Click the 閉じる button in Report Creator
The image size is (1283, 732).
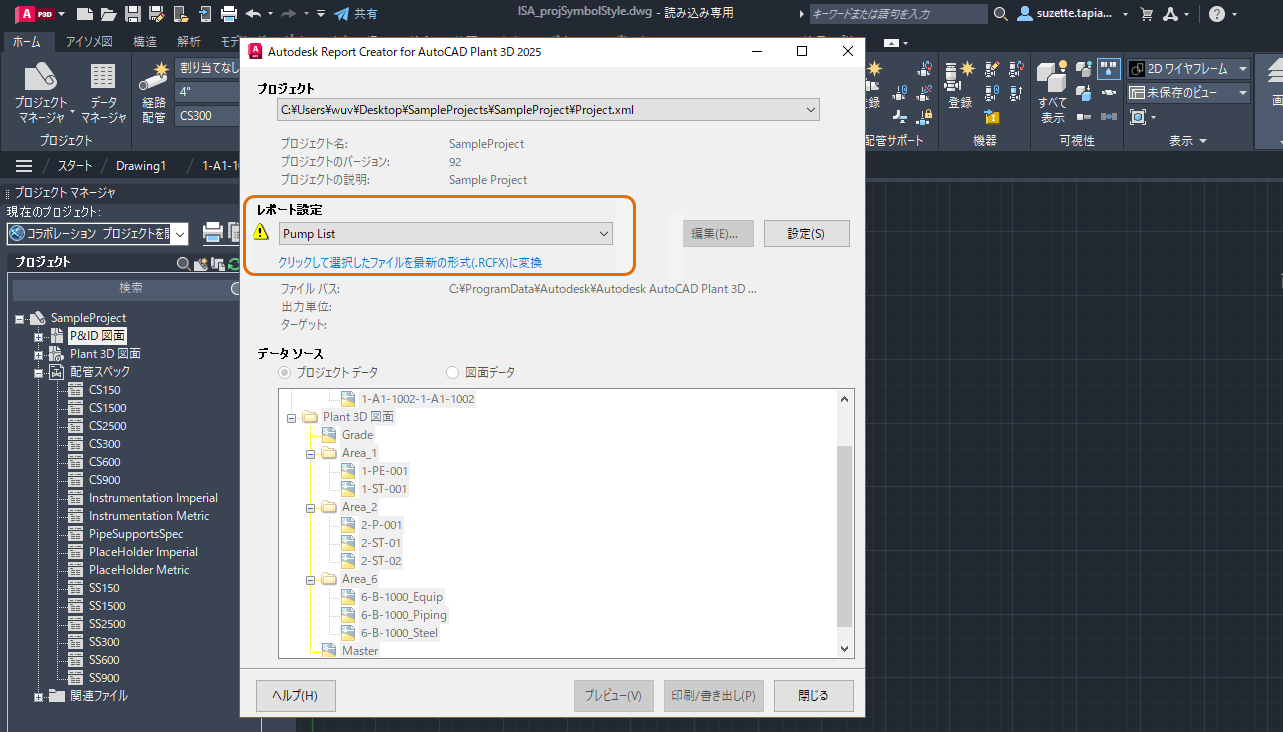813,696
